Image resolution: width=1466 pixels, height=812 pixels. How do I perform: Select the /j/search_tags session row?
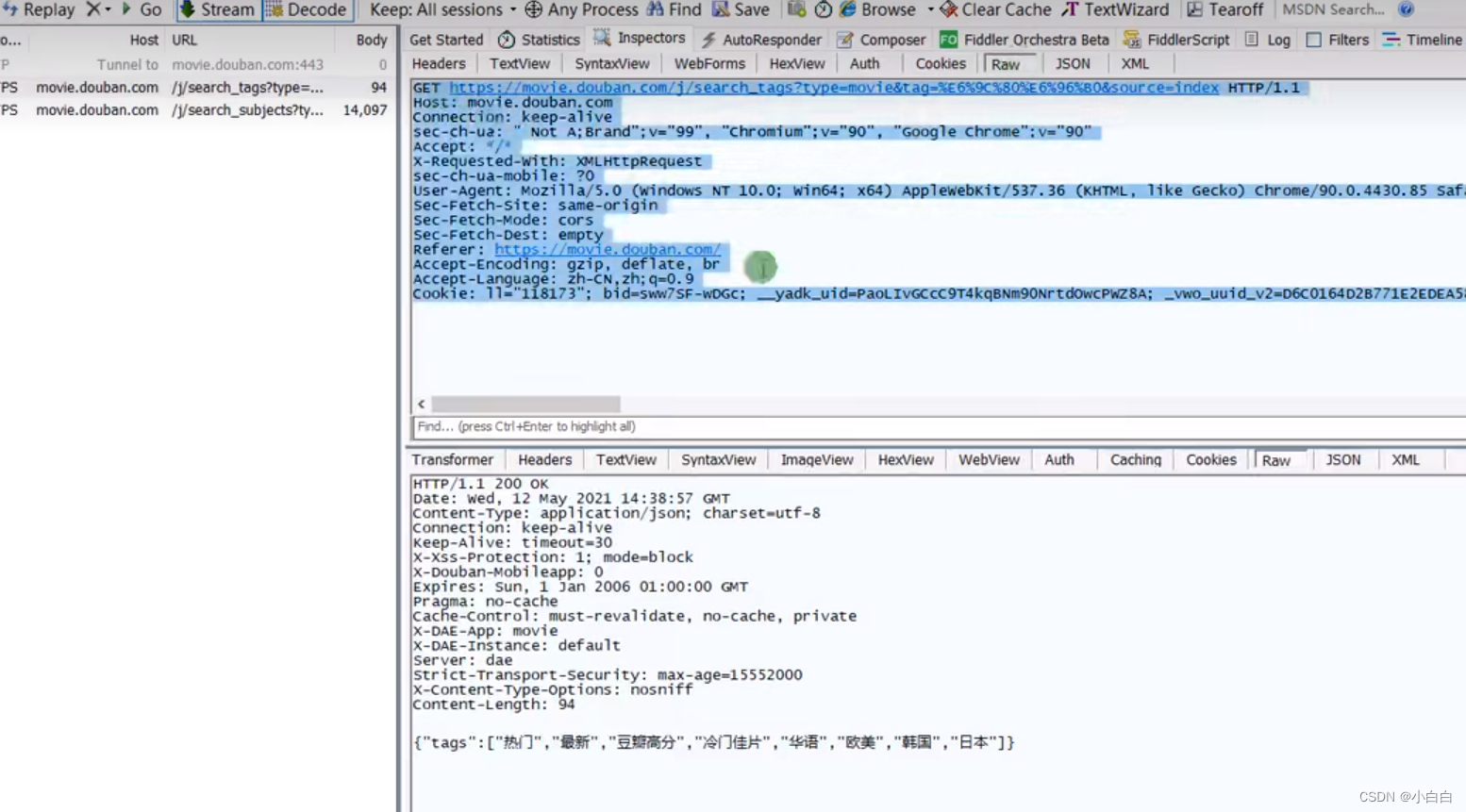196,87
